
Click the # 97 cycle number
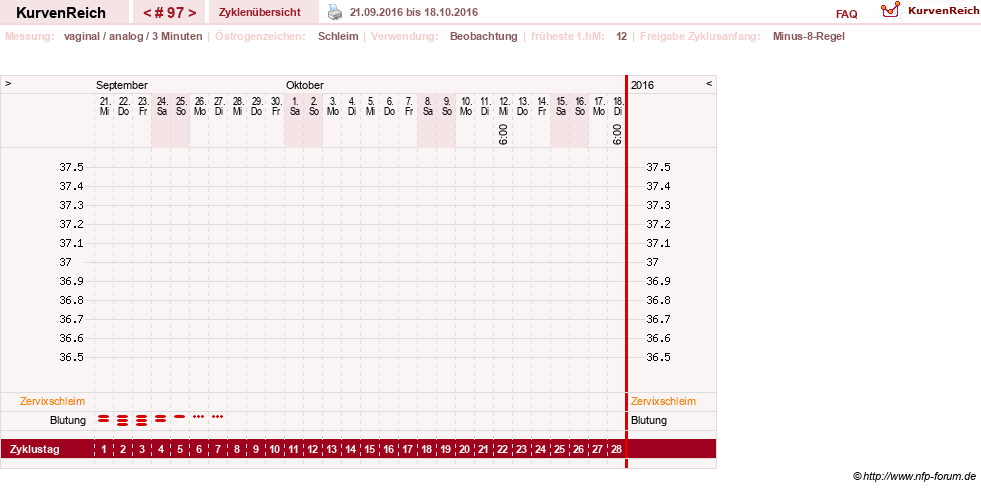[170, 13]
